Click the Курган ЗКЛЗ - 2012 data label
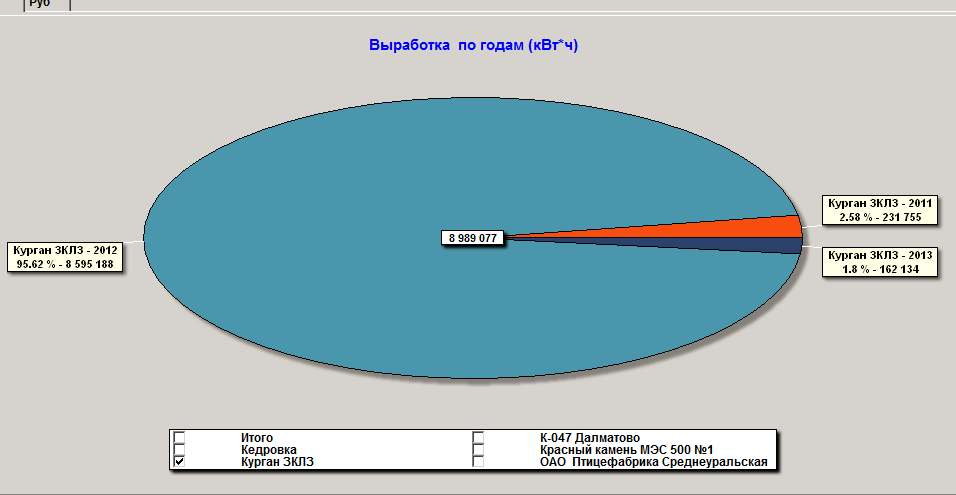This screenshot has height=495, width=956. pyautogui.click(x=66, y=257)
